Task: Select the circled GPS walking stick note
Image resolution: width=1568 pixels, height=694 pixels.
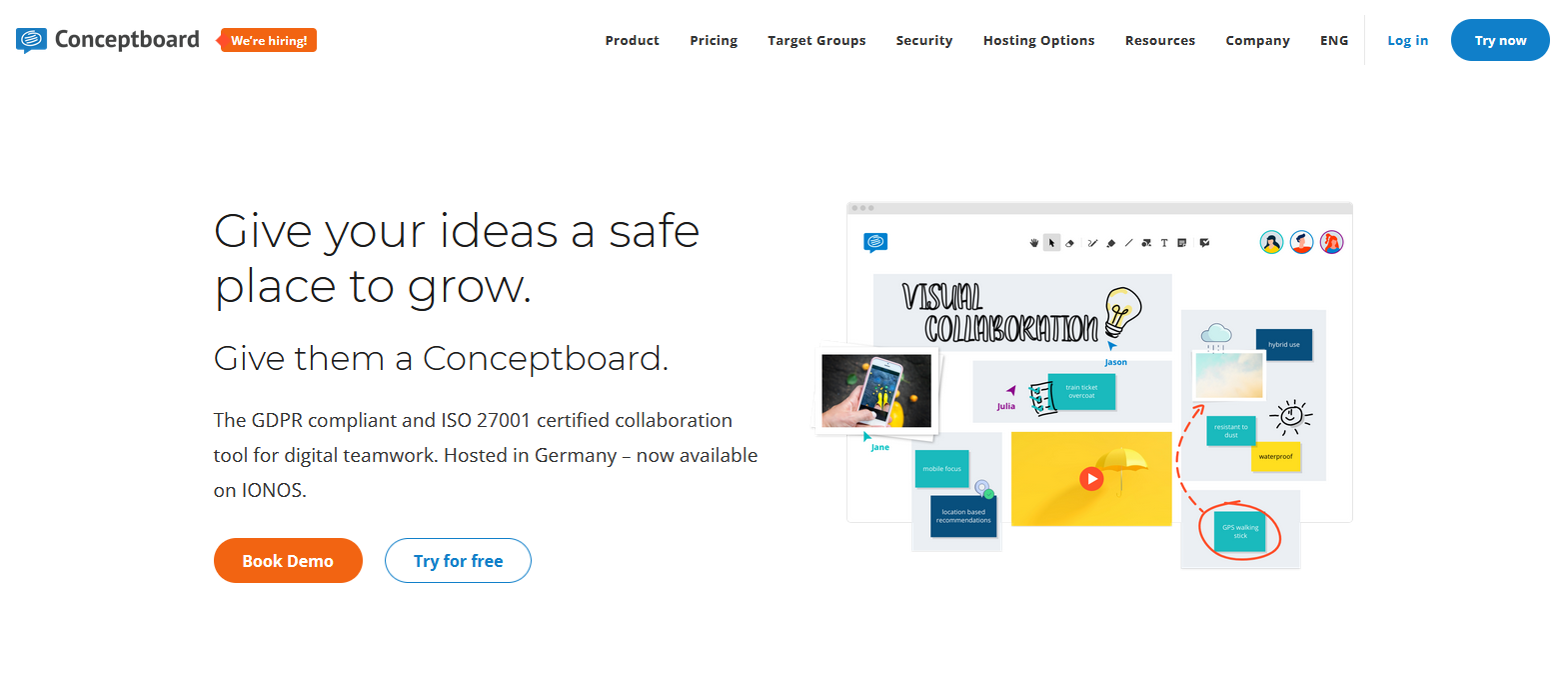Action: click(x=1239, y=531)
